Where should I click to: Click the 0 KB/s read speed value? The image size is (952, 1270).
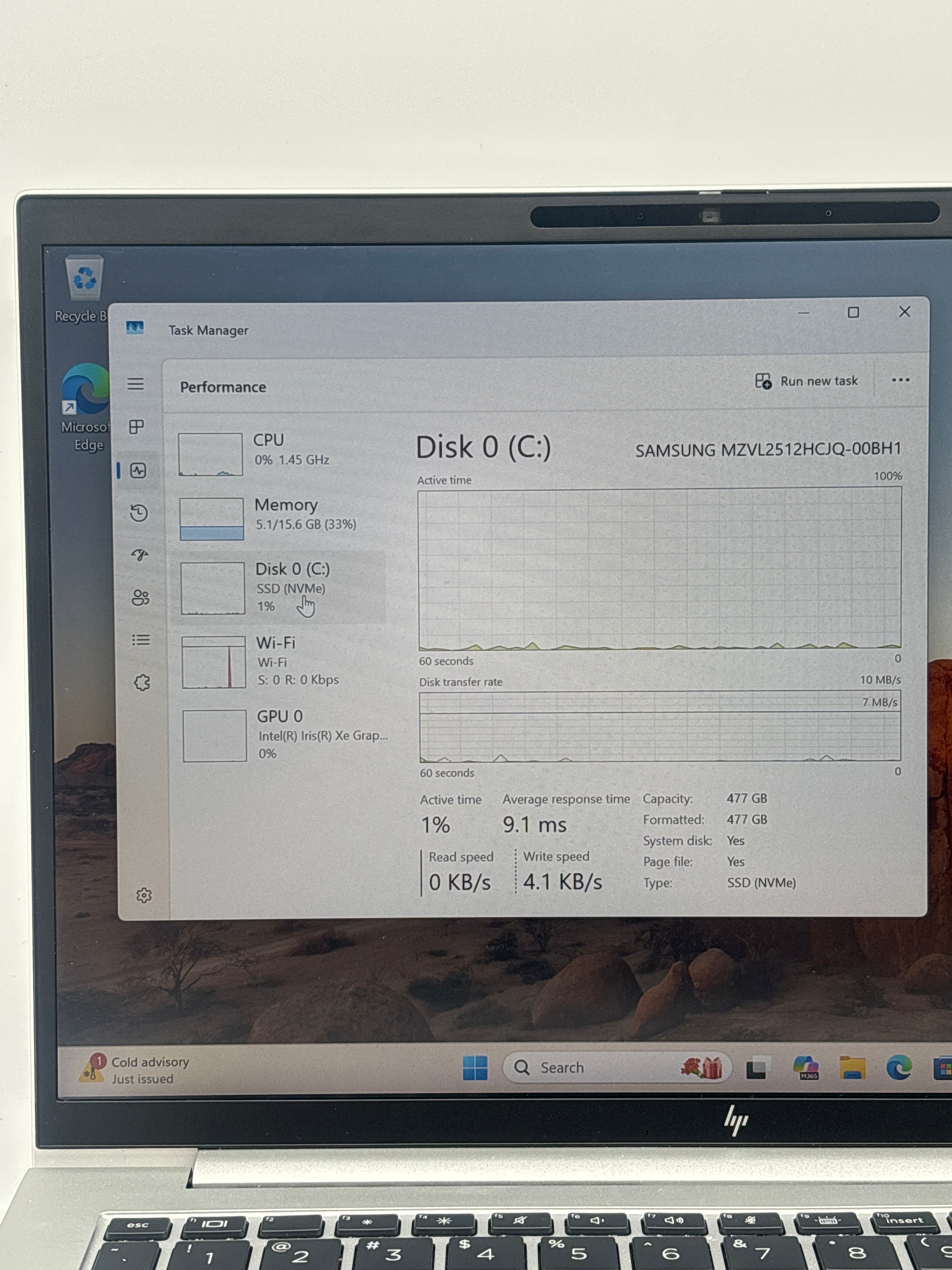[x=460, y=883]
